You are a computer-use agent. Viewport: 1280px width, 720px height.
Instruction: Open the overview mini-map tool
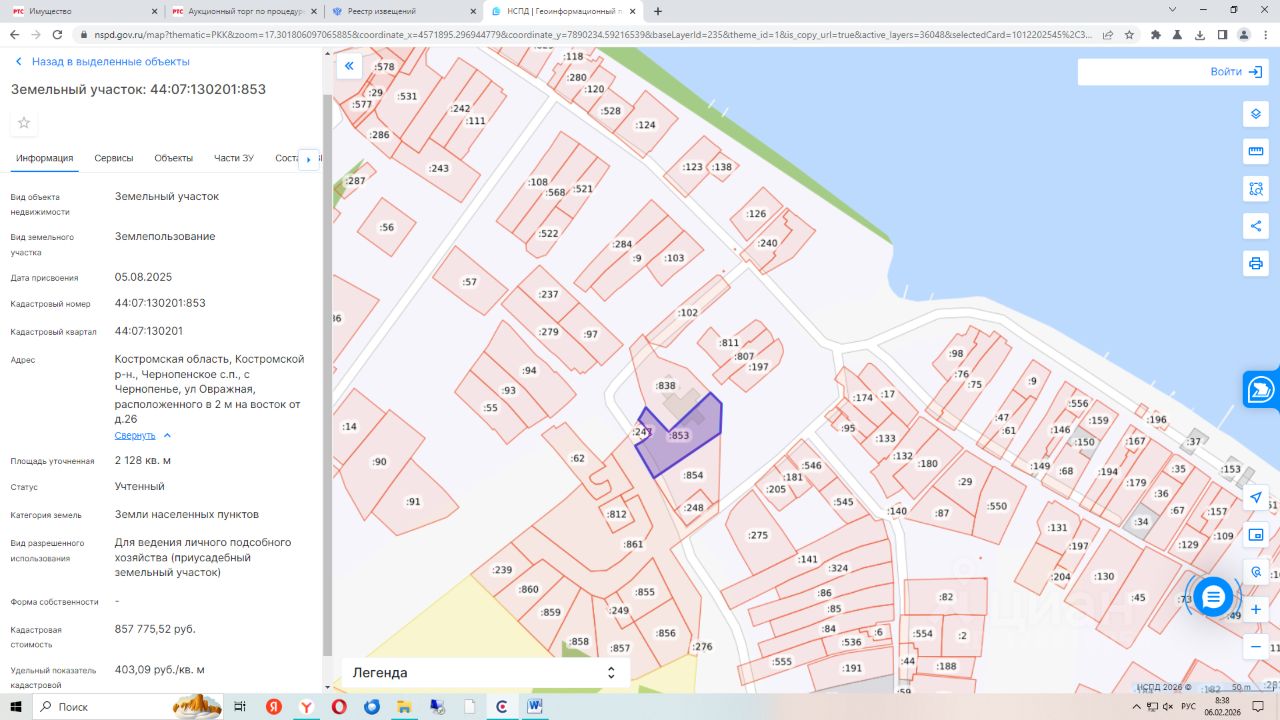coord(1255,535)
